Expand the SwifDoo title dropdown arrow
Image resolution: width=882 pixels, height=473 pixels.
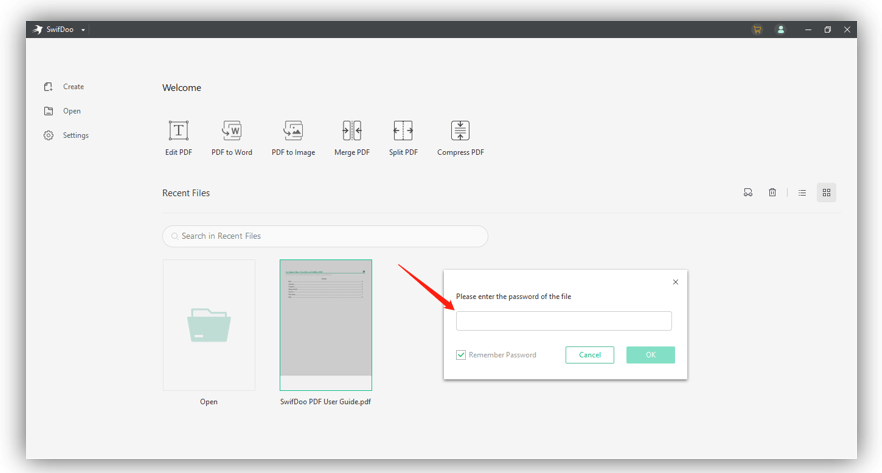click(x=83, y=30)
